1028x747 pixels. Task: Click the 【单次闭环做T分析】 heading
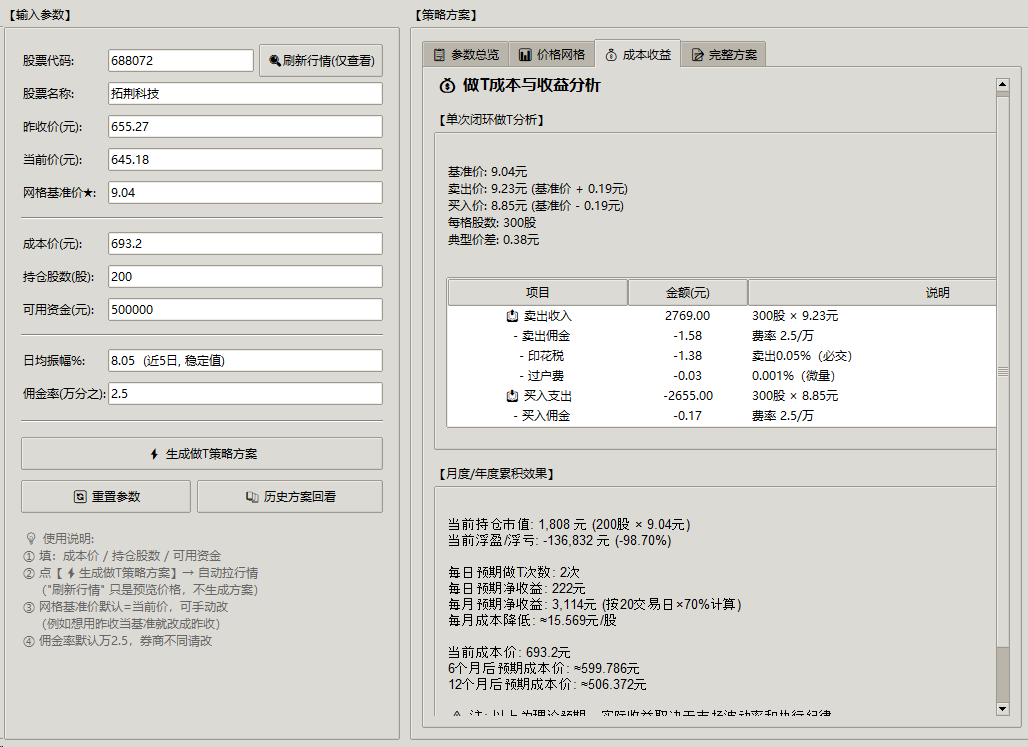click(492, 119)
